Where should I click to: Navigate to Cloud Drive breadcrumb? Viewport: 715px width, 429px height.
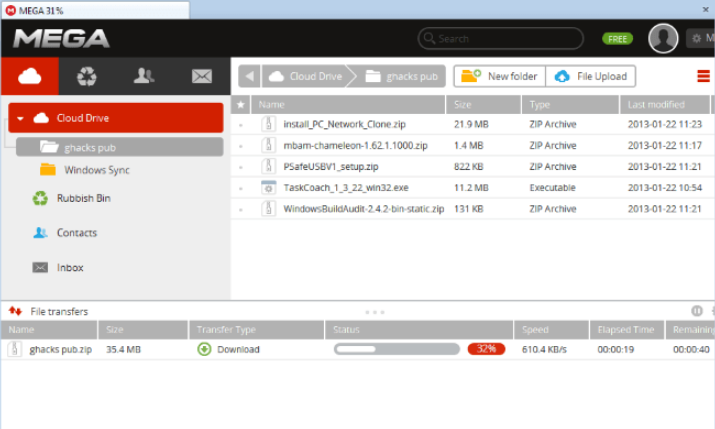[305, 76]
